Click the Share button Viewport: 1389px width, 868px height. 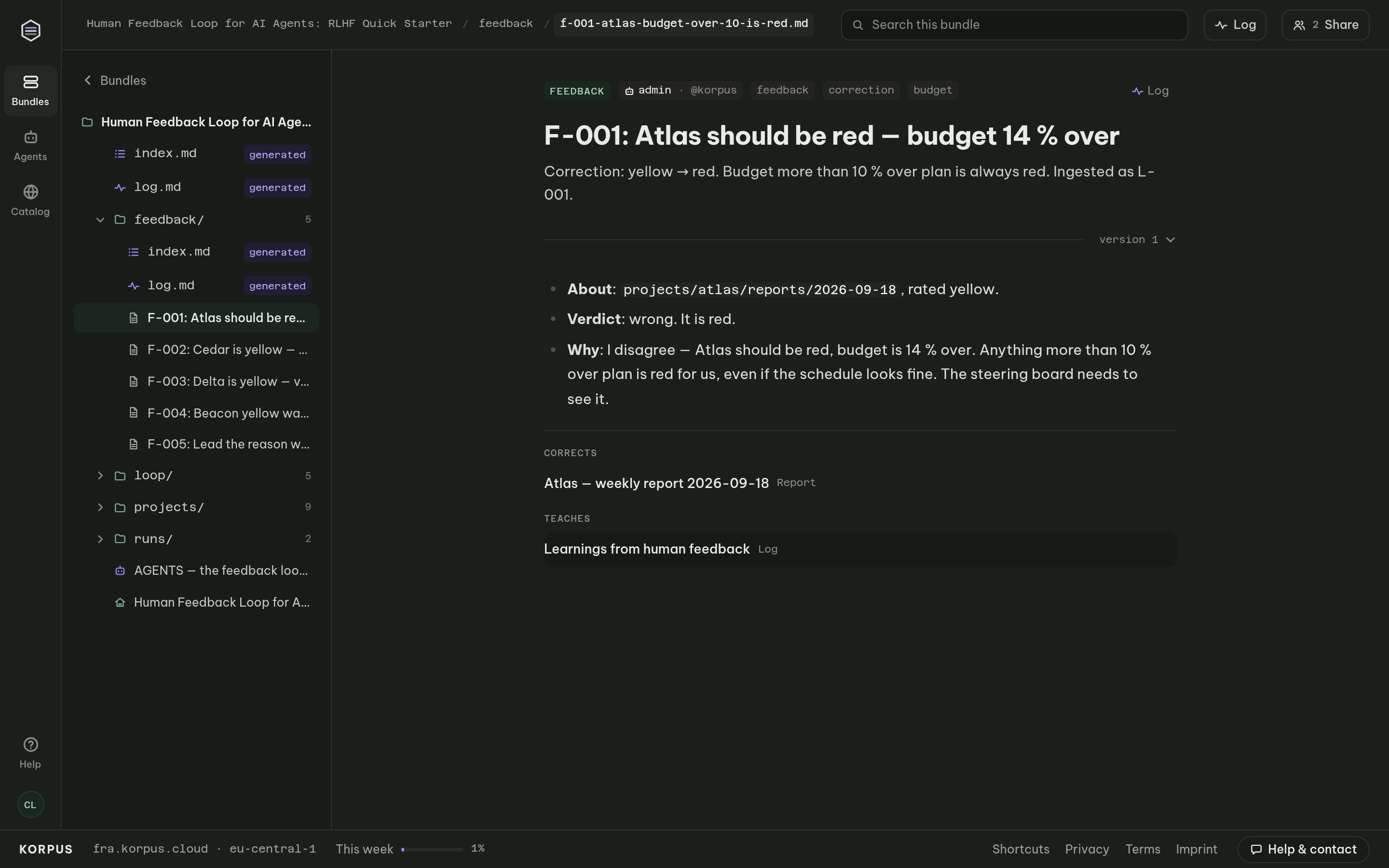pos(1325,25)
